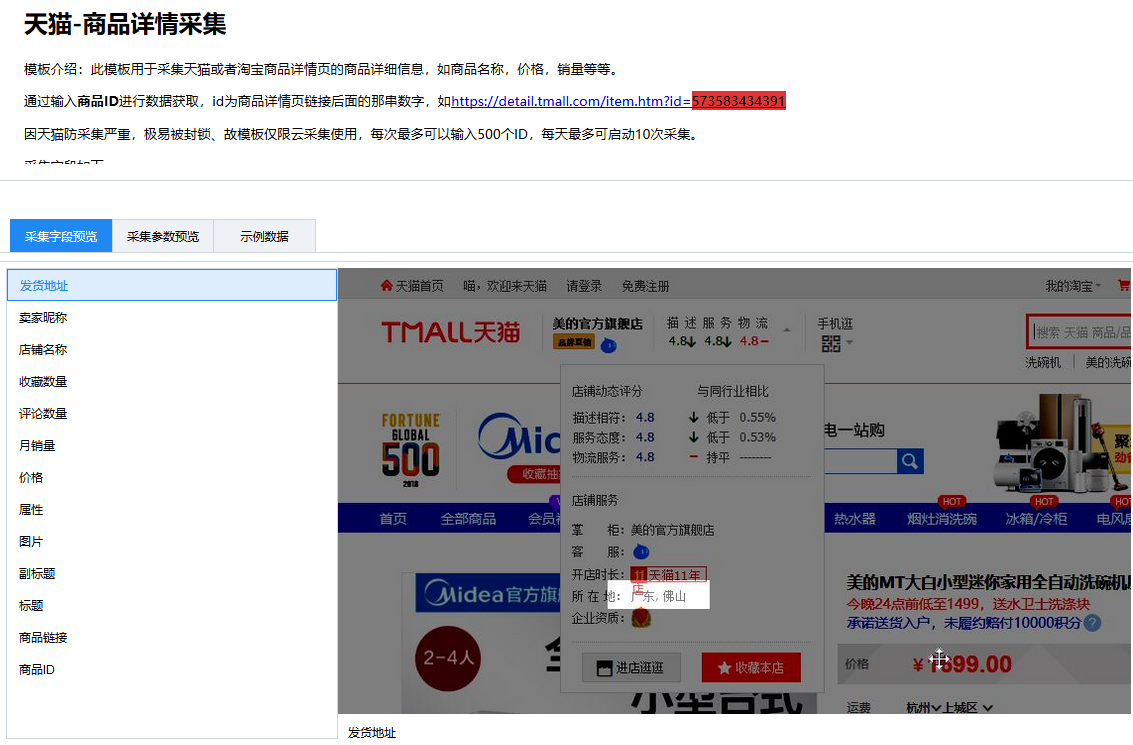The height and width of the screenshot is (745, 1133).
Task: Switch to the 采集参数预览 tab
Action: click(x=163, y=236)
